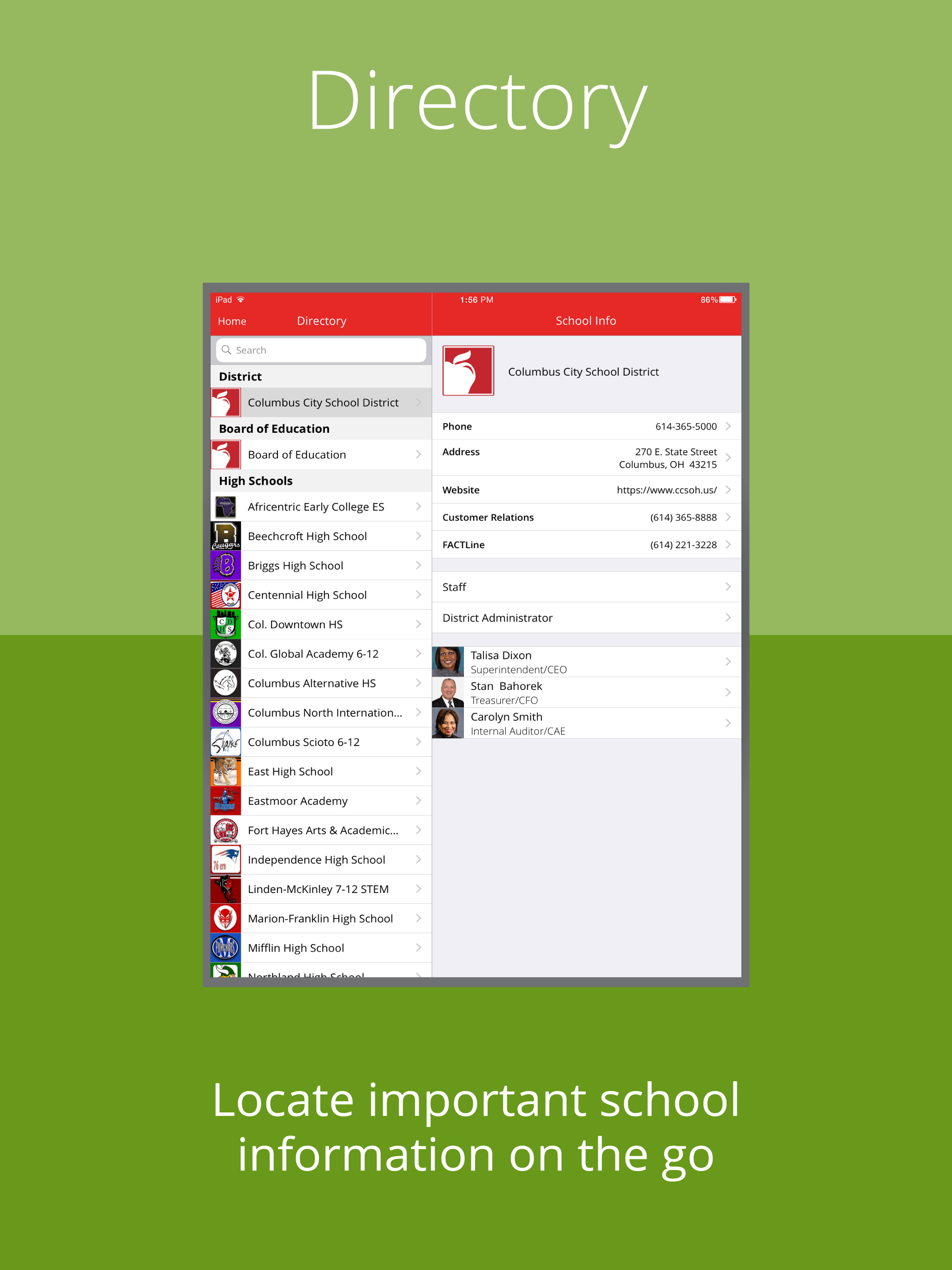
Task: Select the Columbus Scioto 6-12 logo
Action: [x=225, y=742]
